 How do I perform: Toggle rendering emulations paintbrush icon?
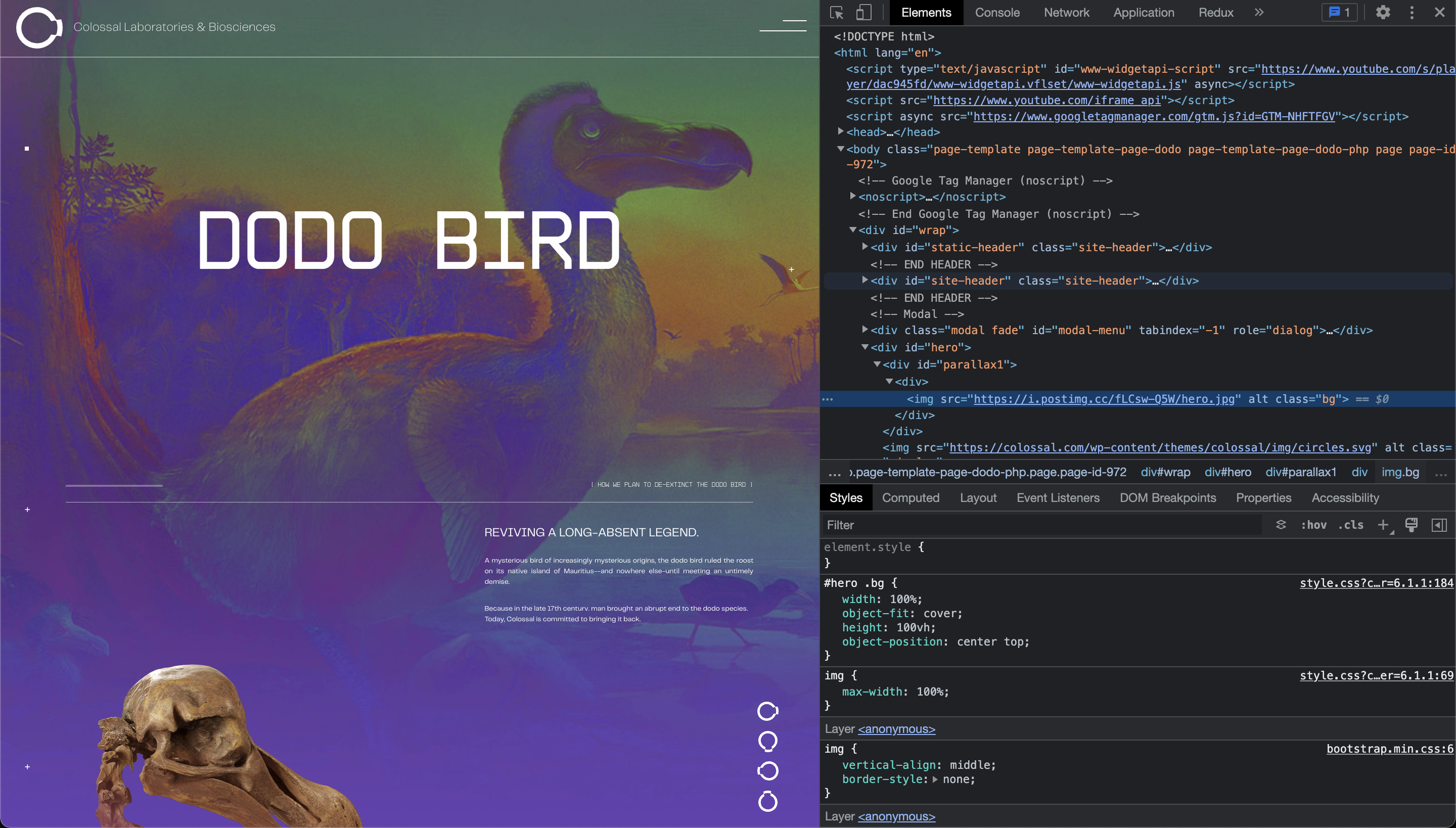click(1411, 525)
